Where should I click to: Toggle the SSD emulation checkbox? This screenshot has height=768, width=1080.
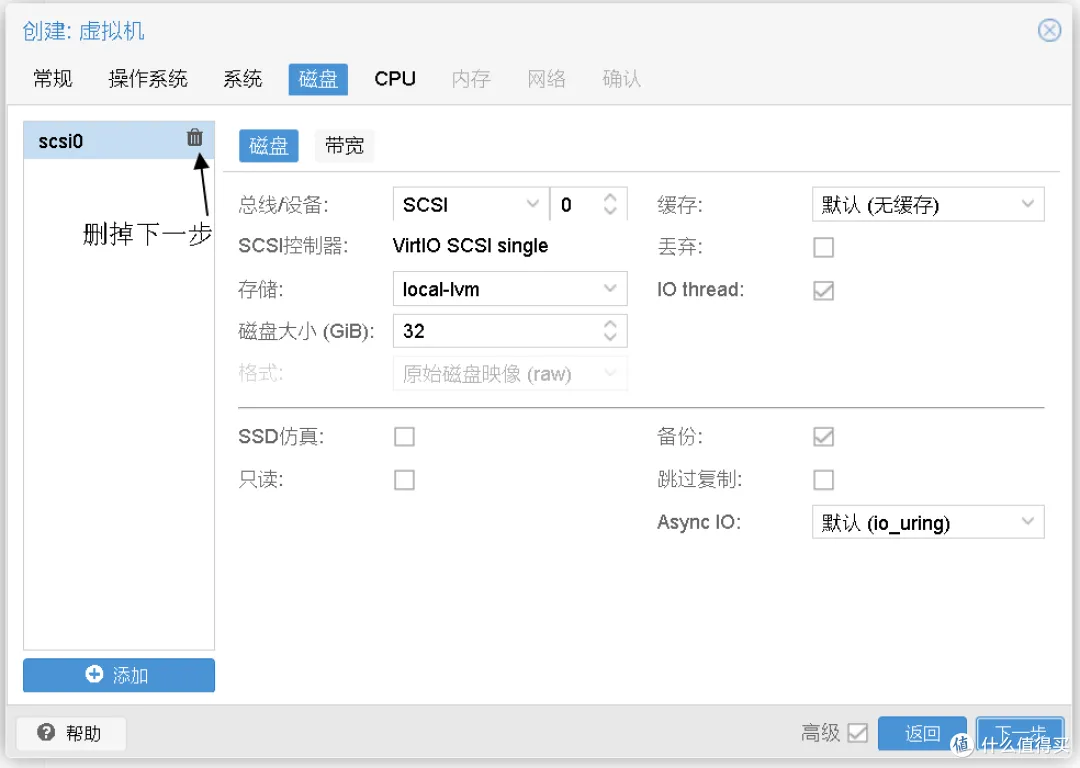tap(404, 437)
